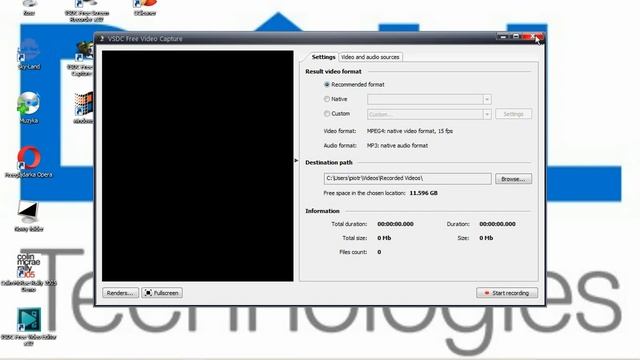Click the destination path input field
The height and width of the screenshot is (360, 640).
point(407,179)
